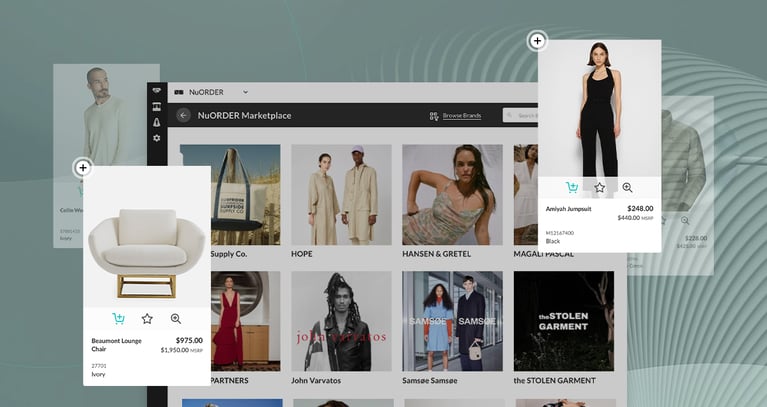Click the plus button above the Amiyah Jumpsuit card

tap(537, 41)
